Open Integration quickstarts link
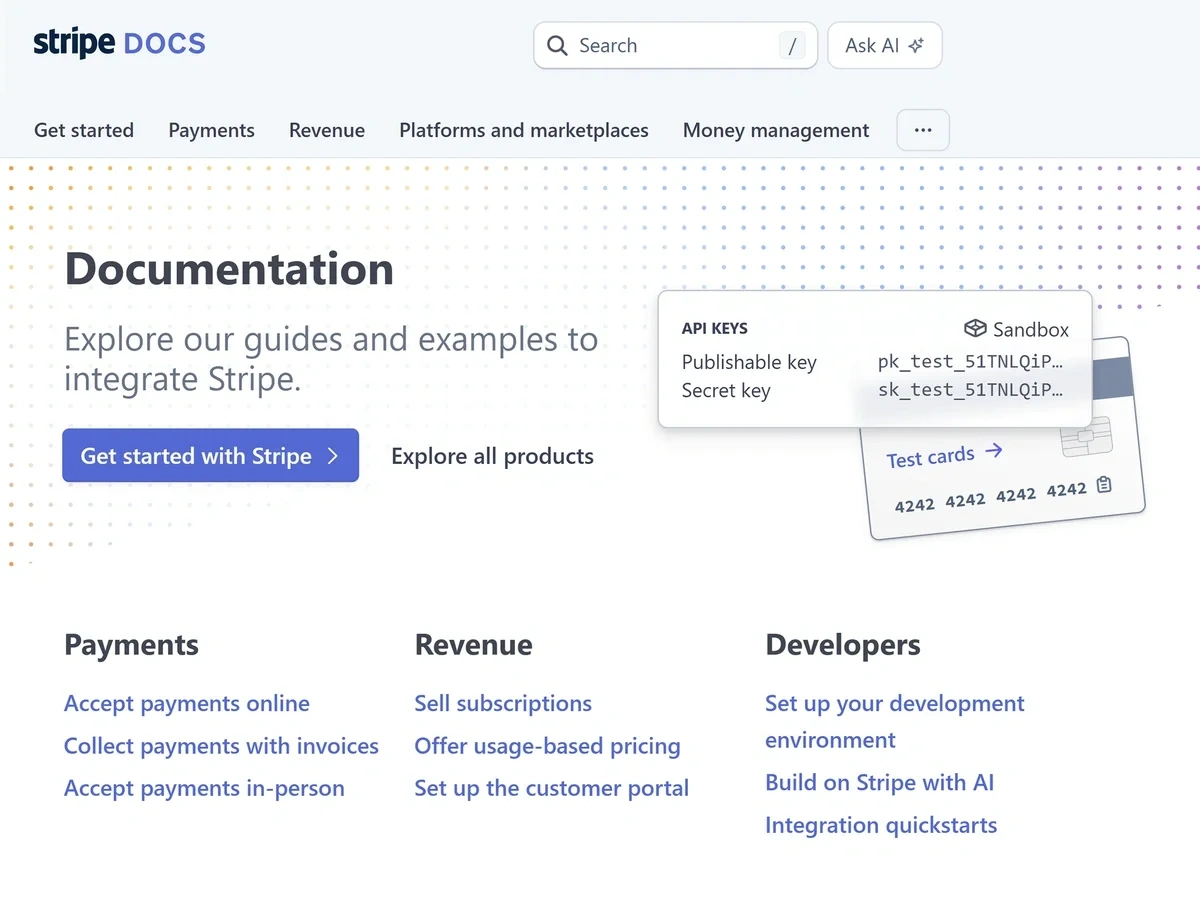This screenshot has width=1200, height=900. pos(881,825)
